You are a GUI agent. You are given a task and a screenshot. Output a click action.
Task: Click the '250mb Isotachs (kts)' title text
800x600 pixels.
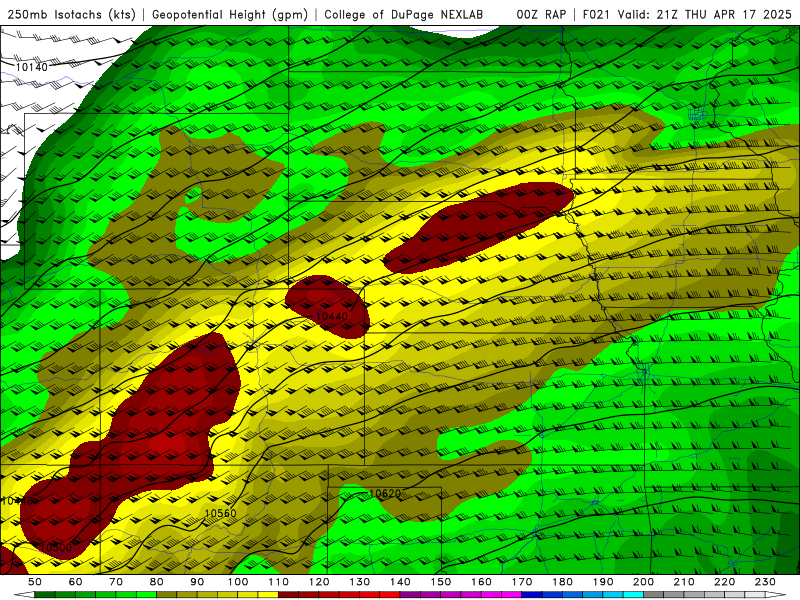coord(72,14)
